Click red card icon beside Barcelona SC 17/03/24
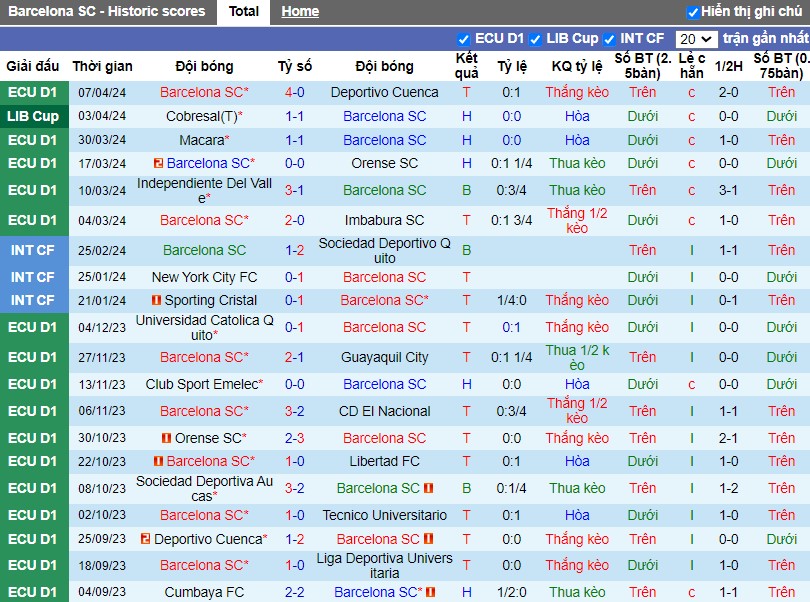This screenshot has width=810, height=602. click(x=159, y=163)
